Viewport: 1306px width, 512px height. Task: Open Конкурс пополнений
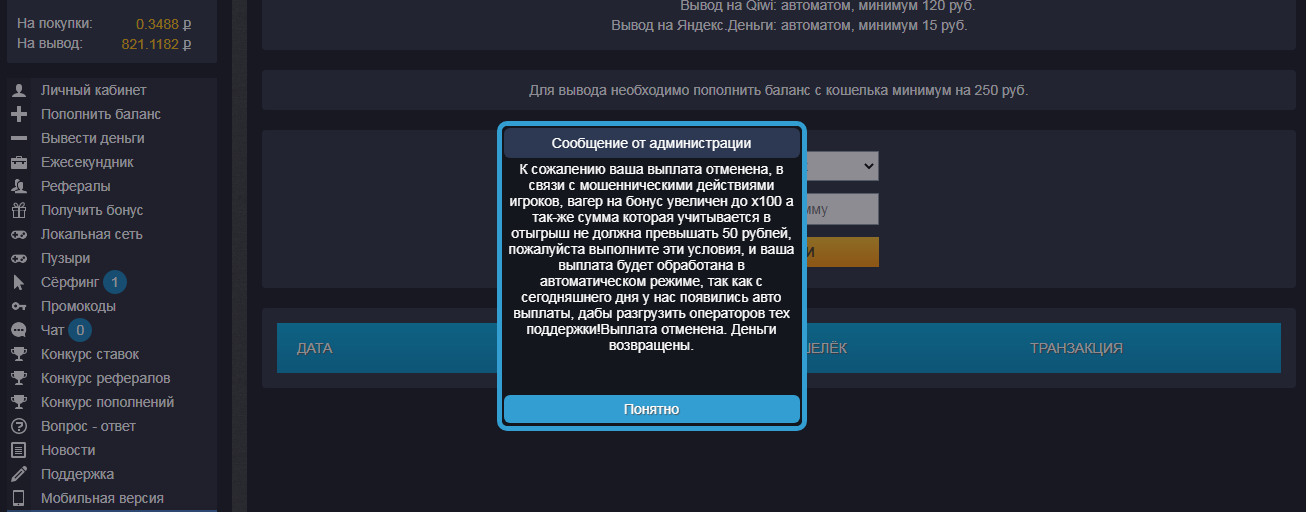point(108,402)
